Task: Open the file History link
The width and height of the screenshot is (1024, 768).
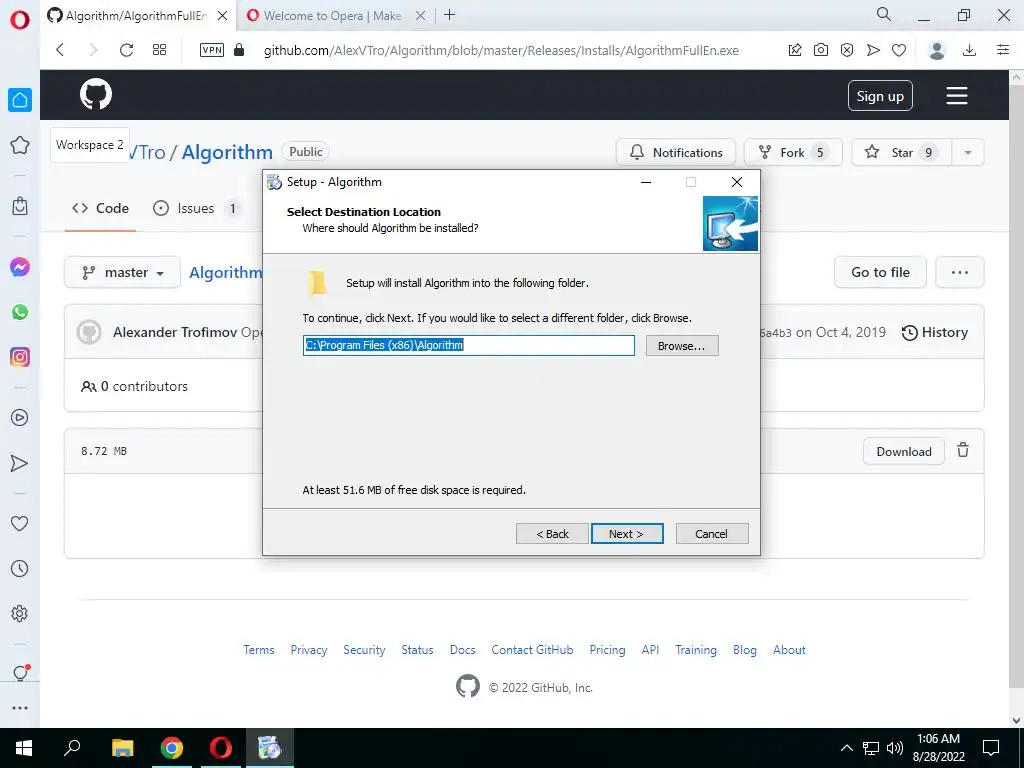Action: [x=935, y=332]
